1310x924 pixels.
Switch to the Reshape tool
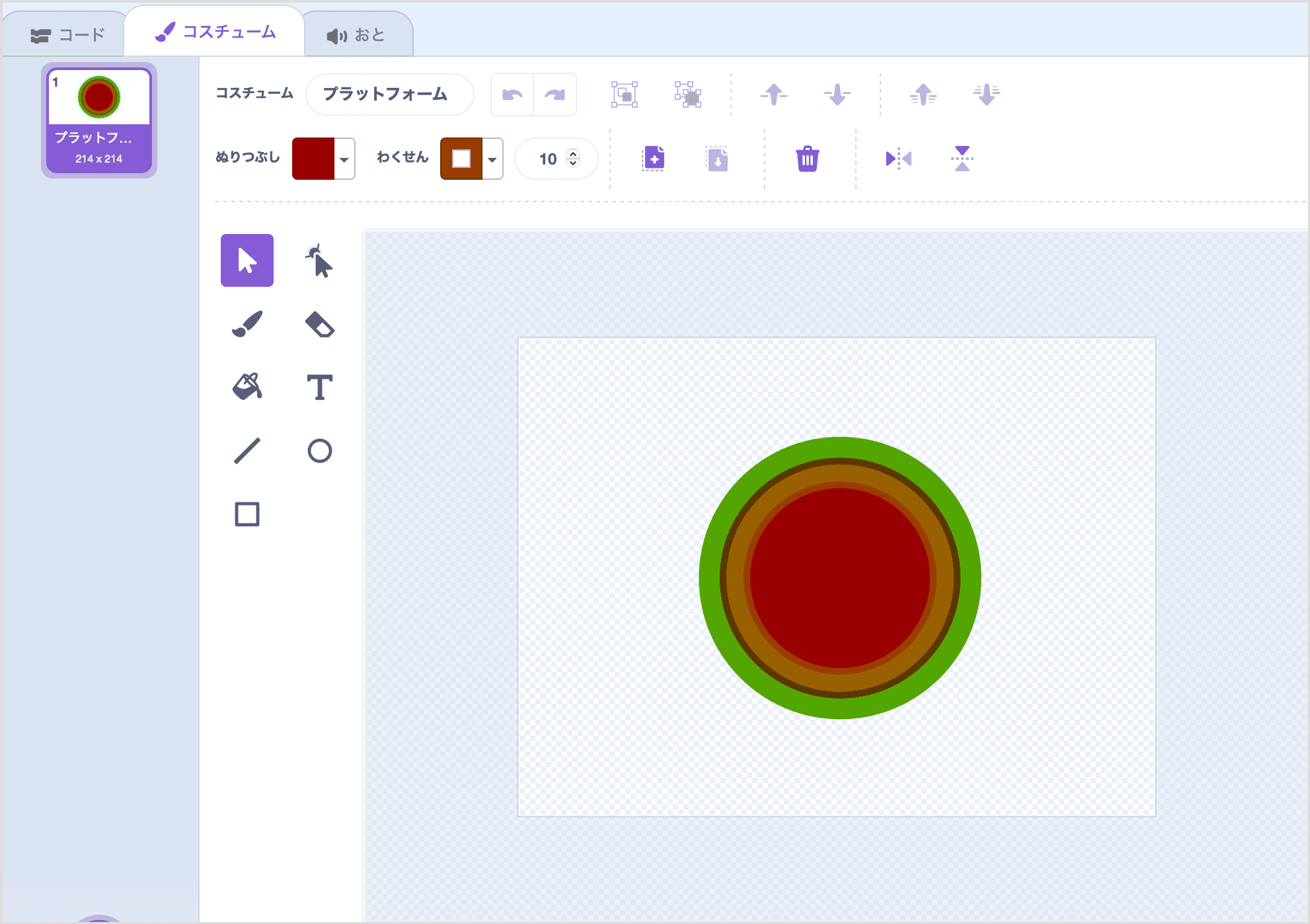321,260
